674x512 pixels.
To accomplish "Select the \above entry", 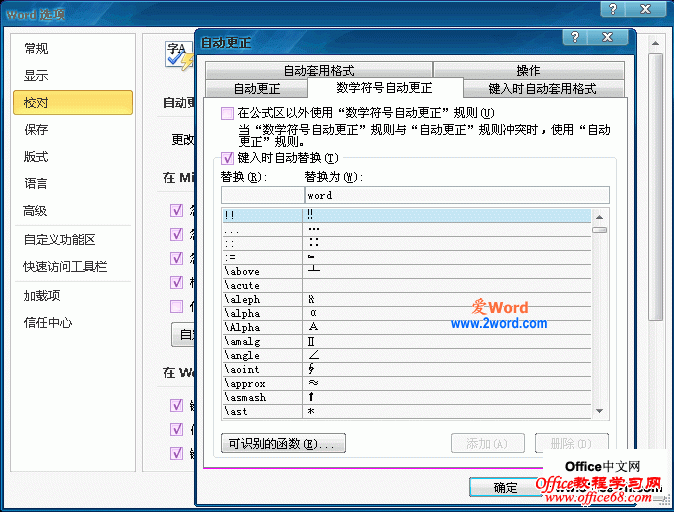I will (x=407, y=271).
